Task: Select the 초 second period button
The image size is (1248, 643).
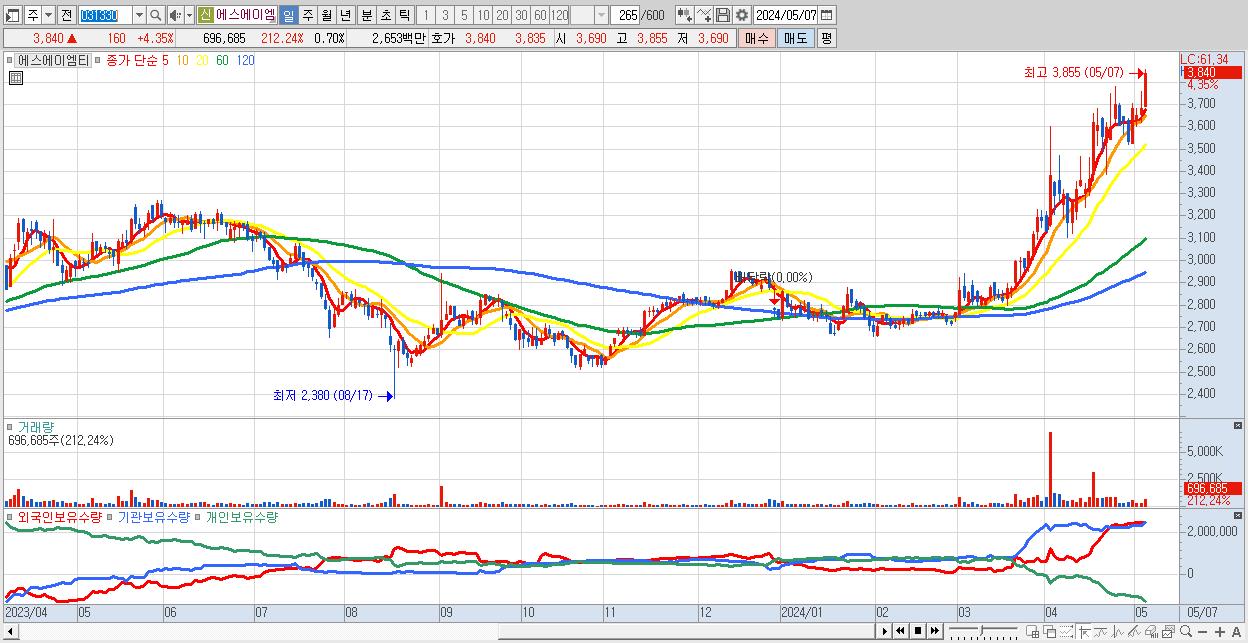Action: coord(385,15)
